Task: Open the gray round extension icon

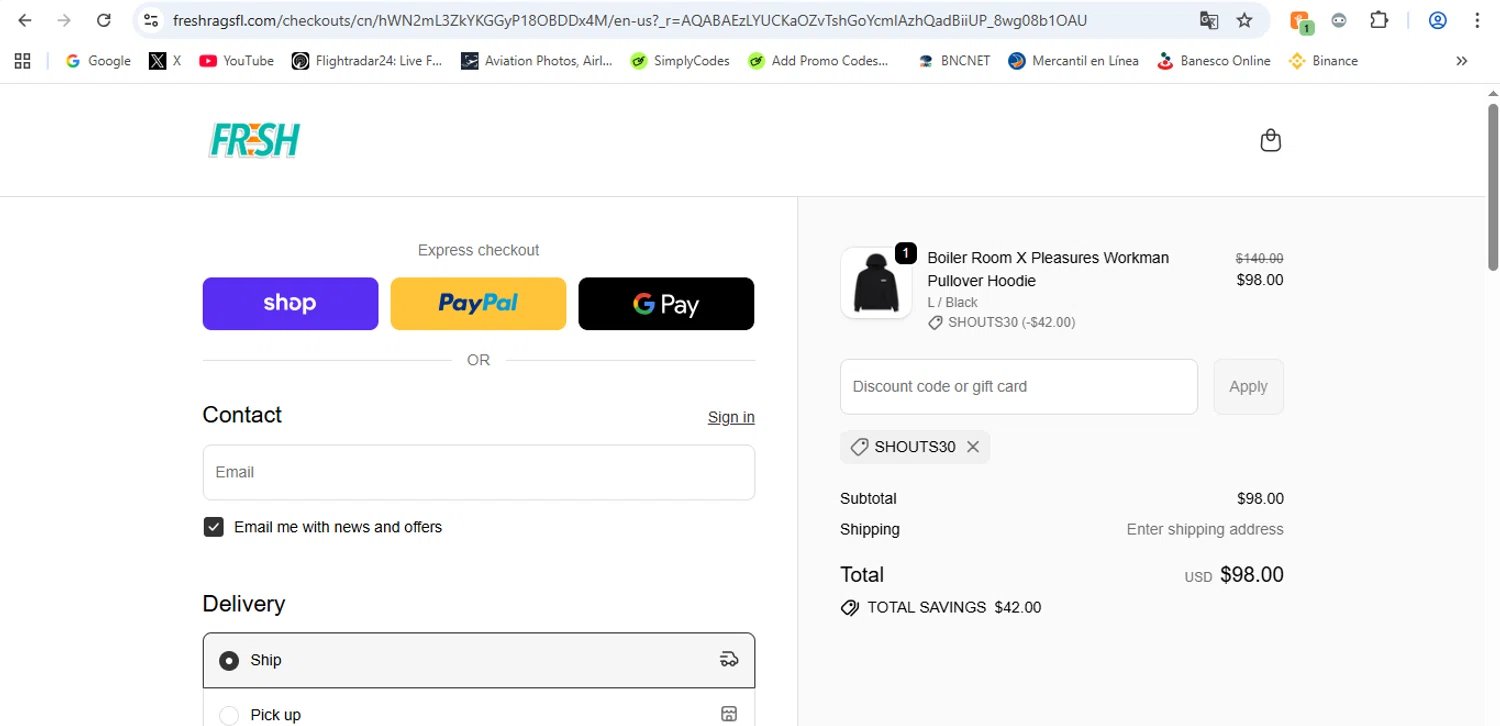Action: tap(1339, 20)
